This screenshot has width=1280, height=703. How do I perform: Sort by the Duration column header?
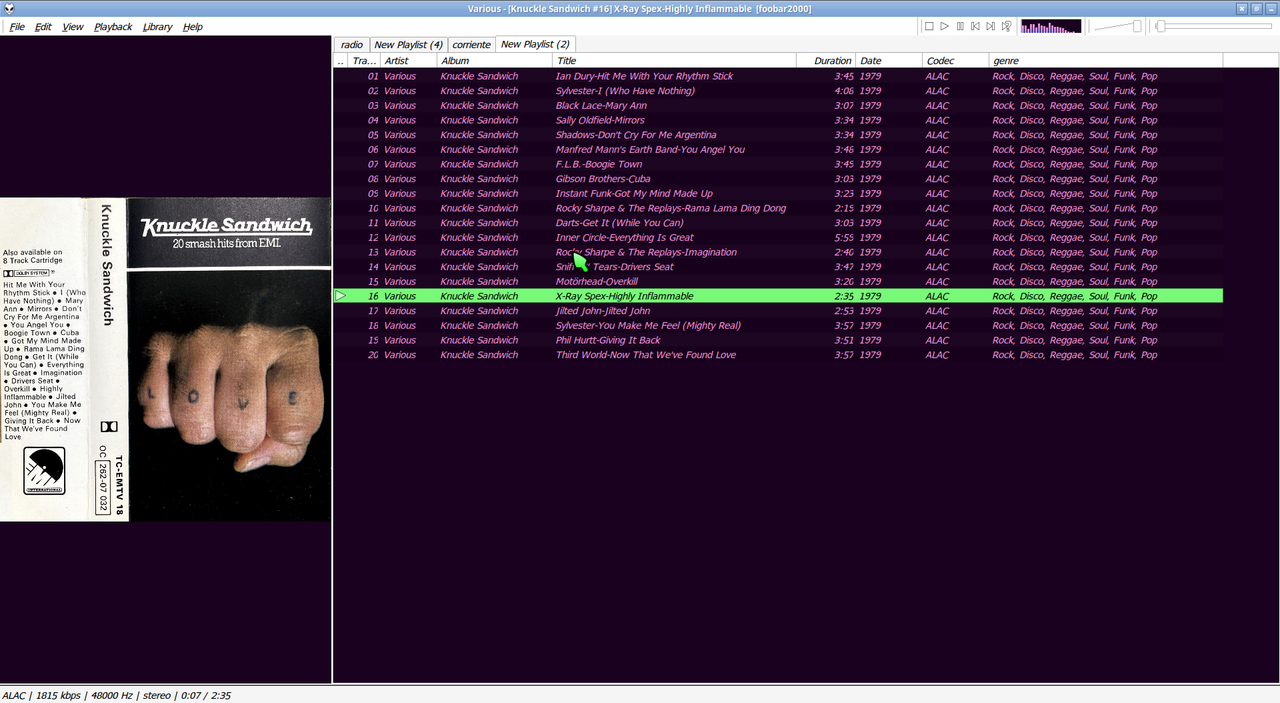coord(826,61)
